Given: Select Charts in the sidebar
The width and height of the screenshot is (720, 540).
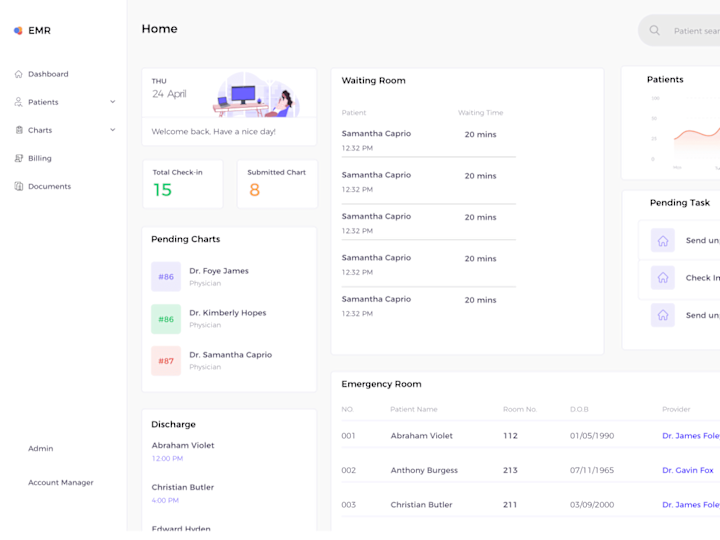Looking at the screenshot, I should (x=40, y=130).
